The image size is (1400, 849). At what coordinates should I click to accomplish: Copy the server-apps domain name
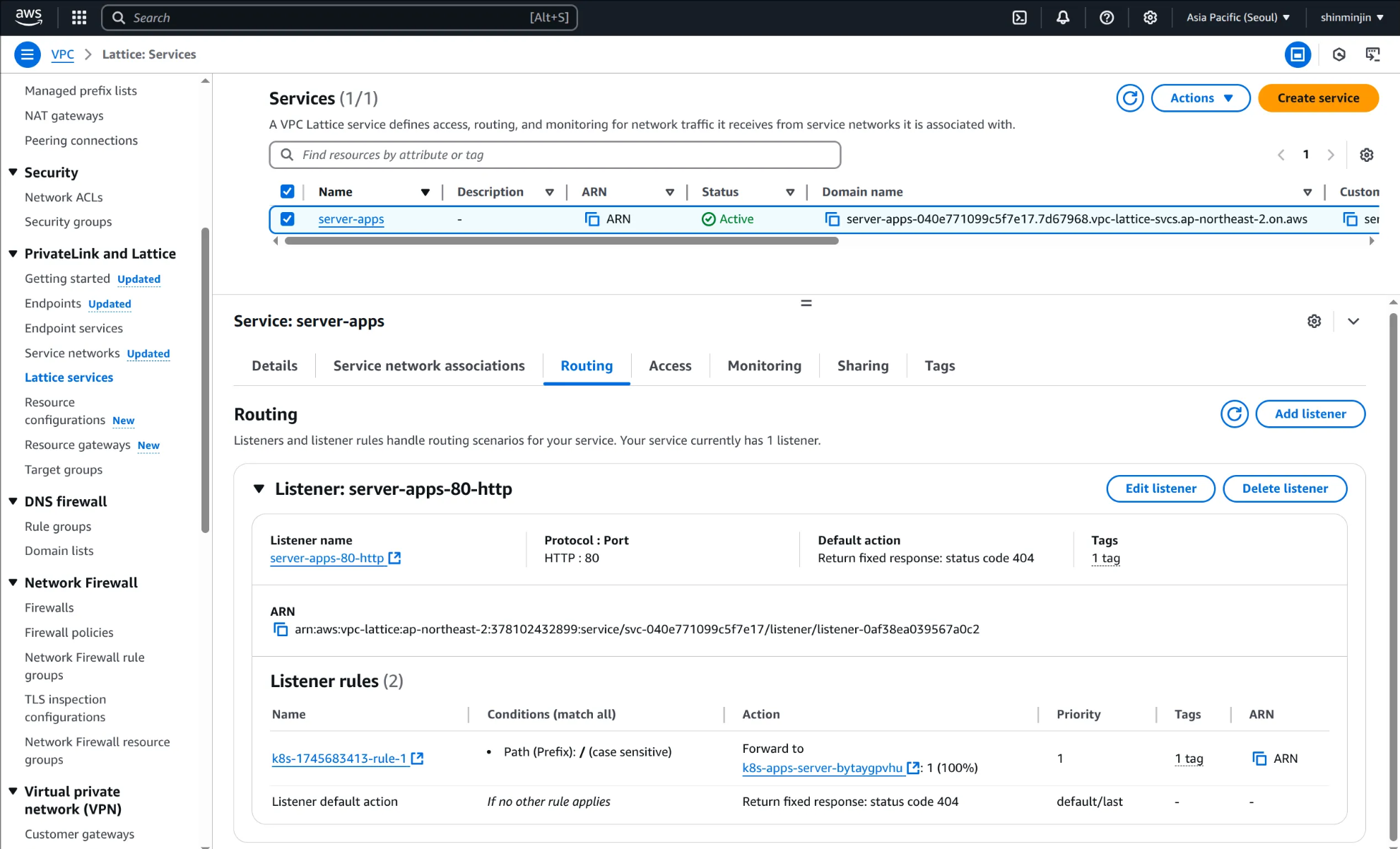point(833,219)
